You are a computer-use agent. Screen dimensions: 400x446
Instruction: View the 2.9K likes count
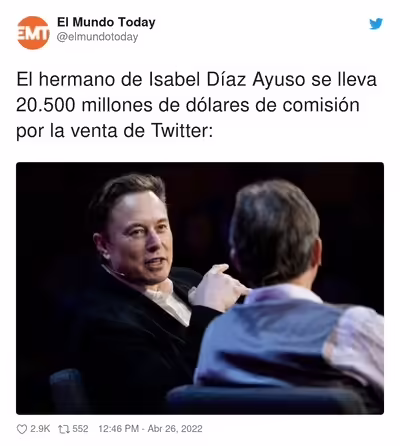click(40, 429)
